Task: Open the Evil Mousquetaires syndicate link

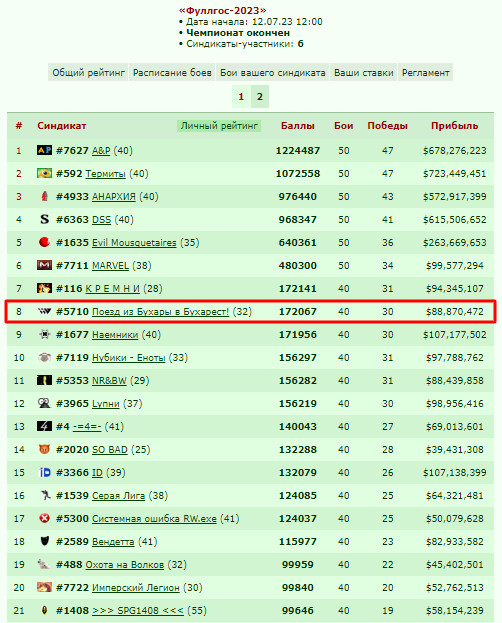Action: tap(134, 243)
